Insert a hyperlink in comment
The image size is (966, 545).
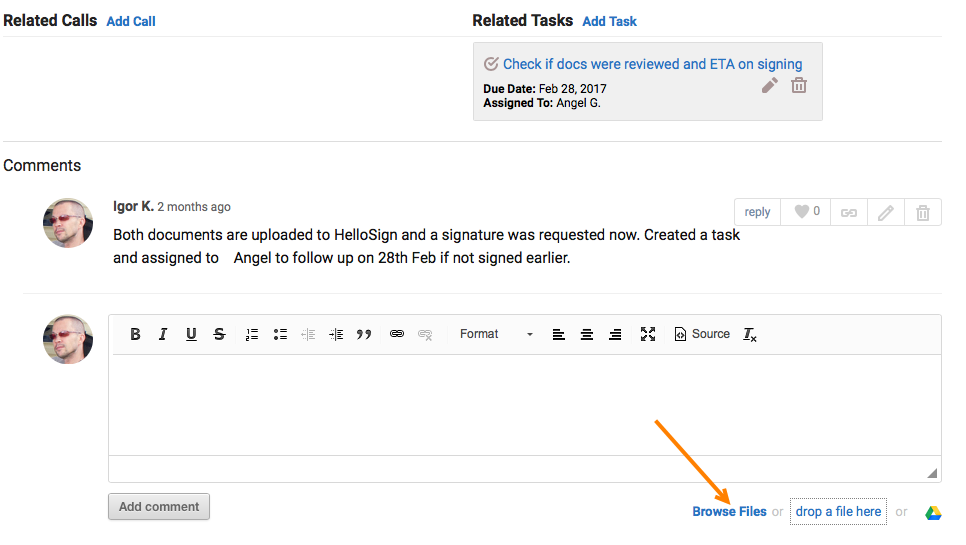coord(397,334)
